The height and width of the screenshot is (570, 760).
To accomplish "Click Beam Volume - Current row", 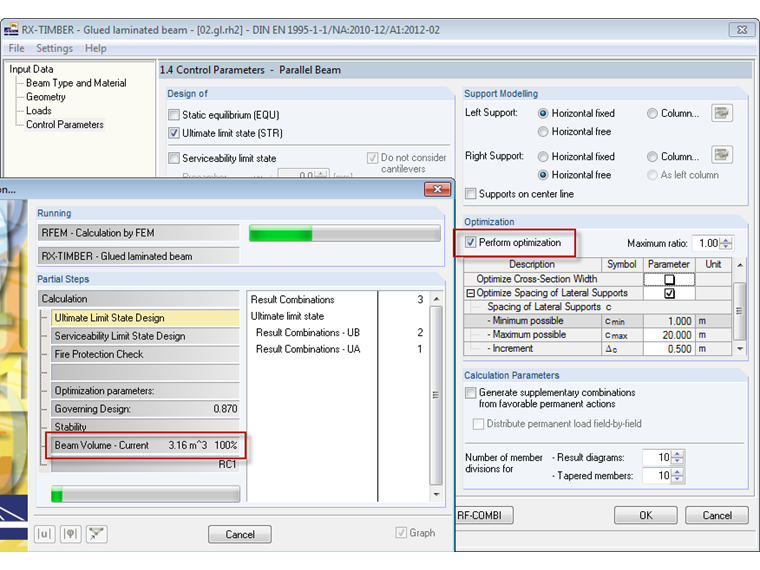I will 145,445.
